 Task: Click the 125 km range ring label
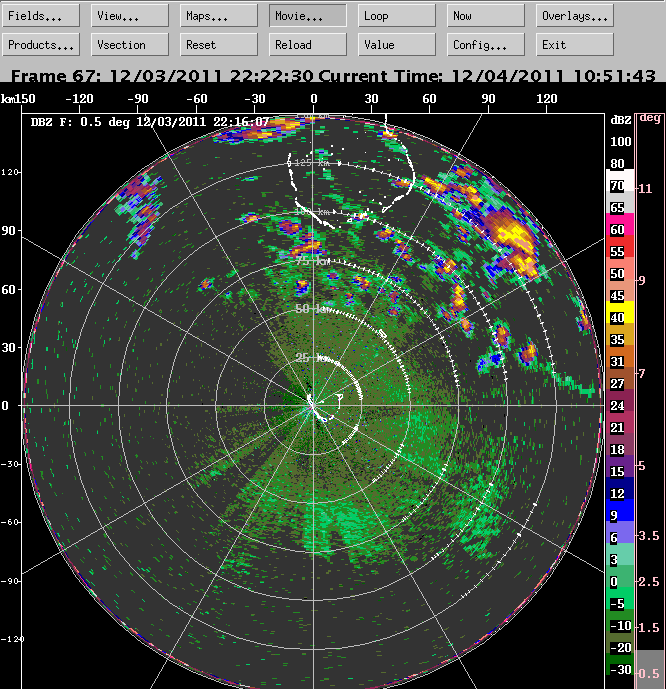tap(311, 163)
